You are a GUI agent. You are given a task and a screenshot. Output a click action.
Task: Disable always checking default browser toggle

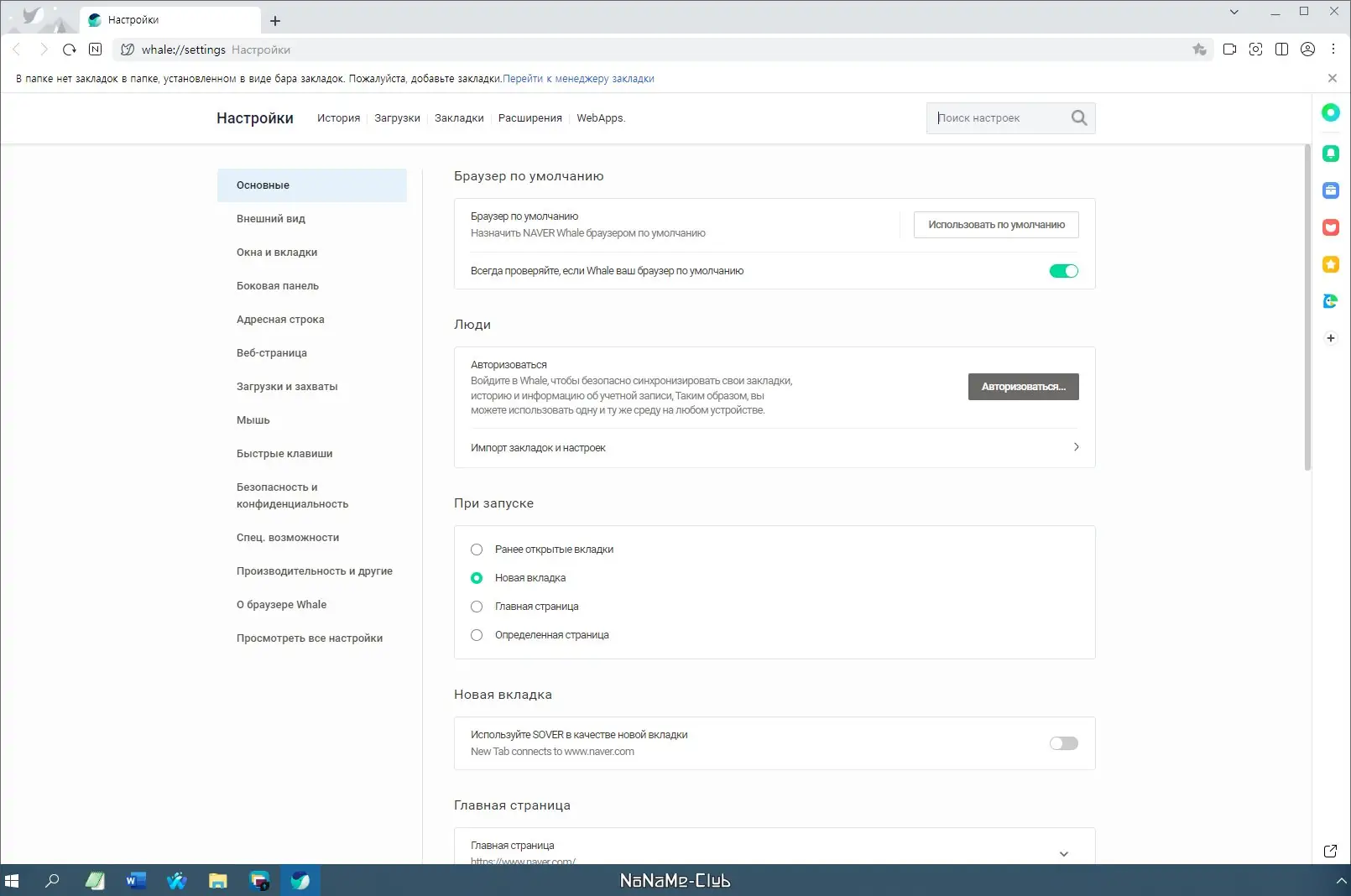(1063, 270)
